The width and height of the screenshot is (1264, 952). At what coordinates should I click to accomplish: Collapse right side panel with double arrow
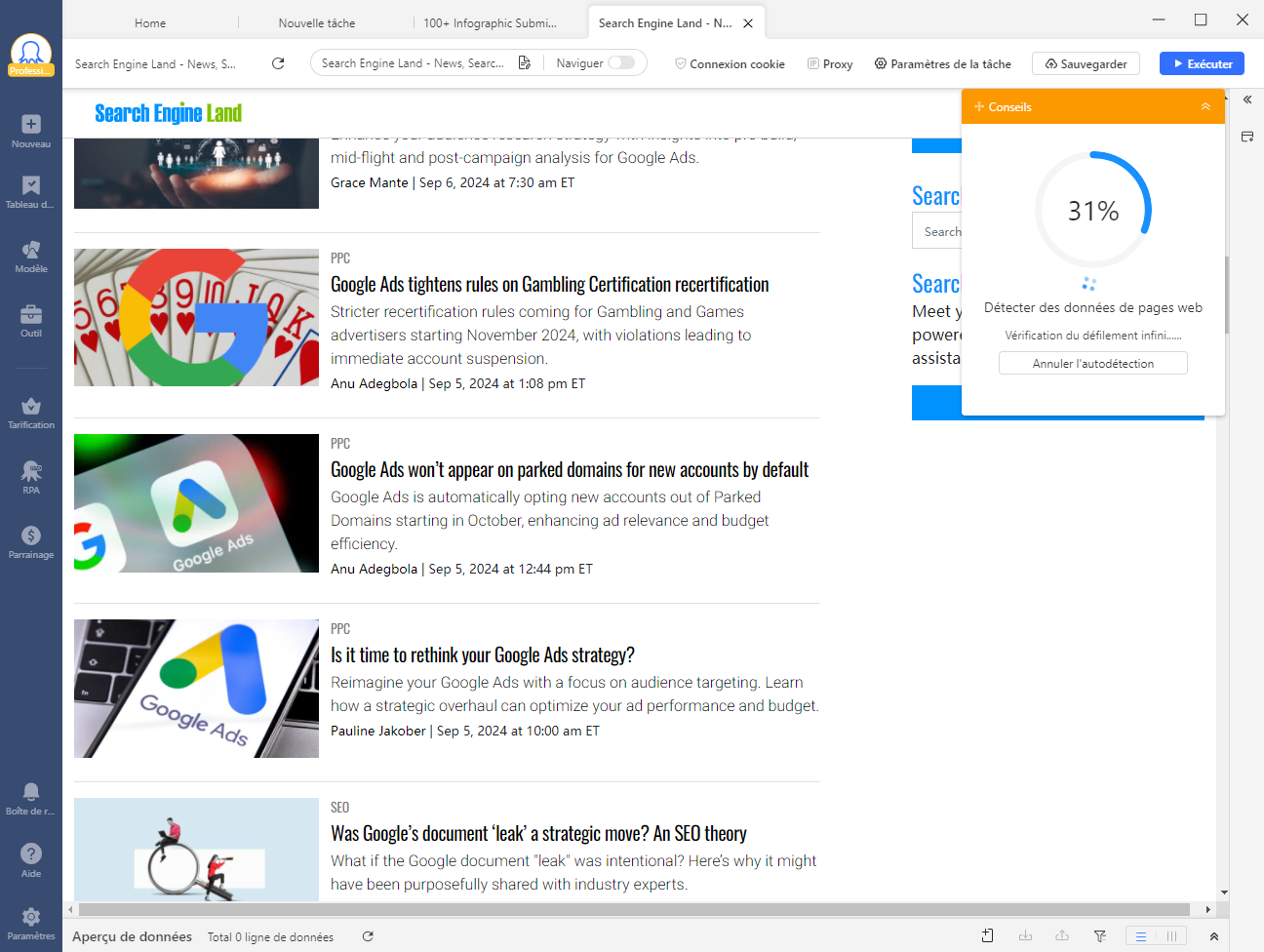pos(1247,99)
